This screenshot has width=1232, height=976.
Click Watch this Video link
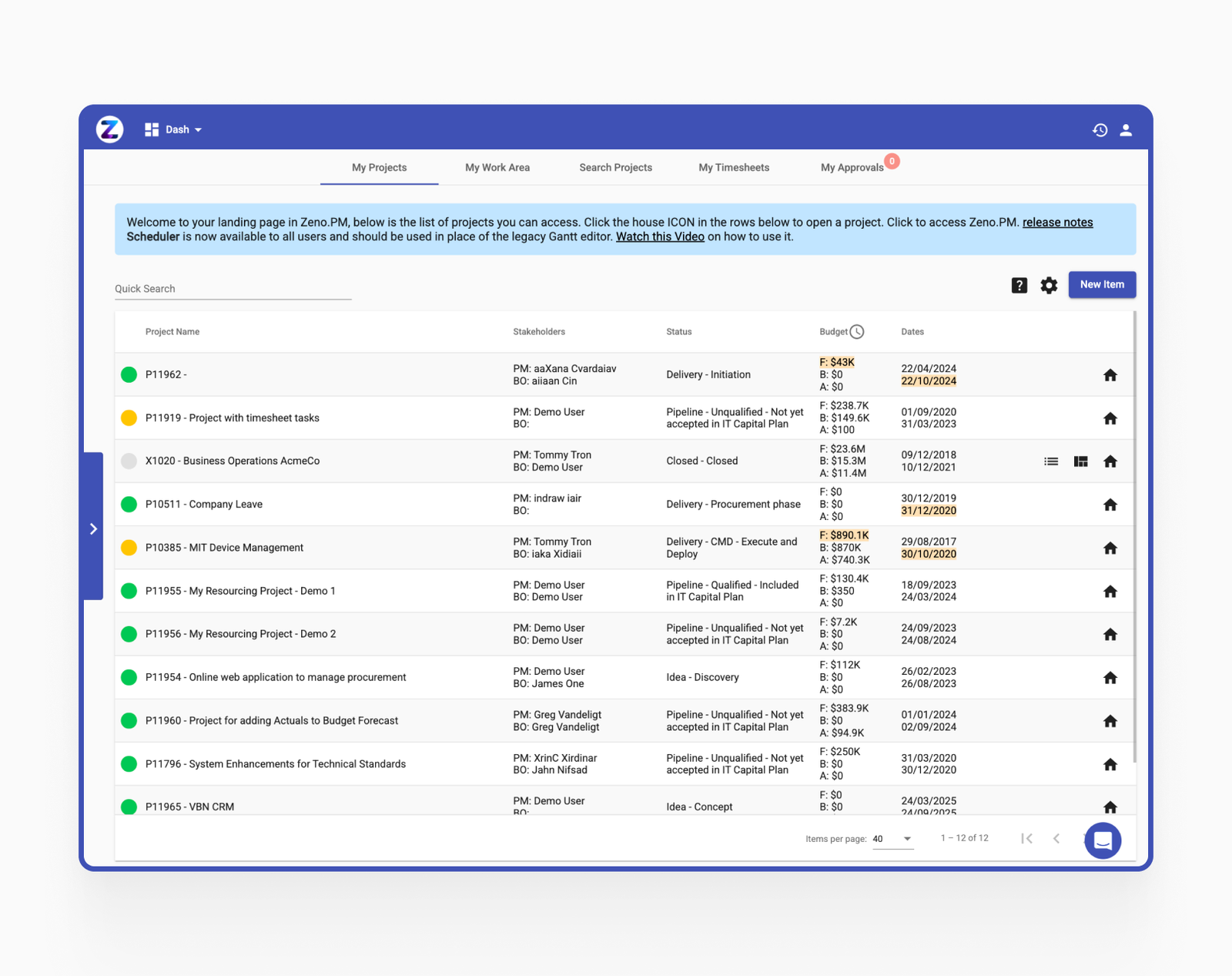point(659,236)
